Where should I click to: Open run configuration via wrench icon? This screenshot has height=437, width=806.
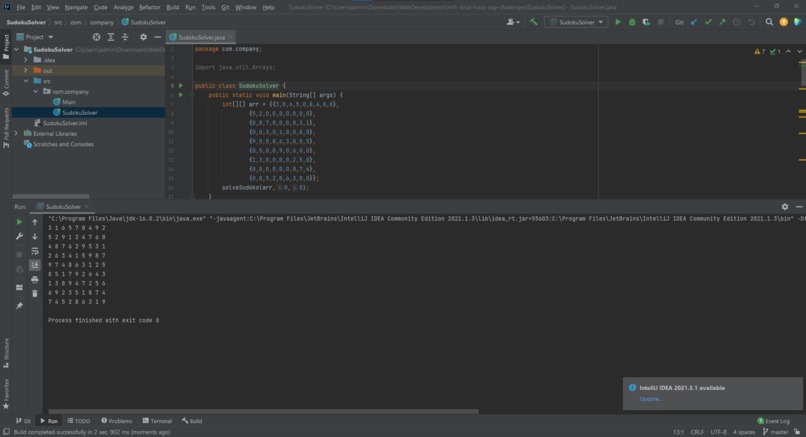19,236
